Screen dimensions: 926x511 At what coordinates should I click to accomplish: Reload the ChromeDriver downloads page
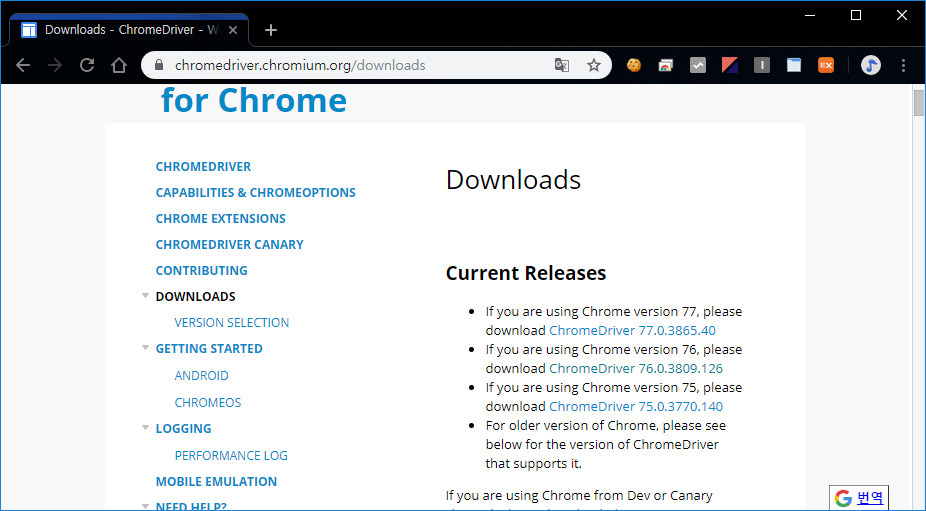[87, 65]
